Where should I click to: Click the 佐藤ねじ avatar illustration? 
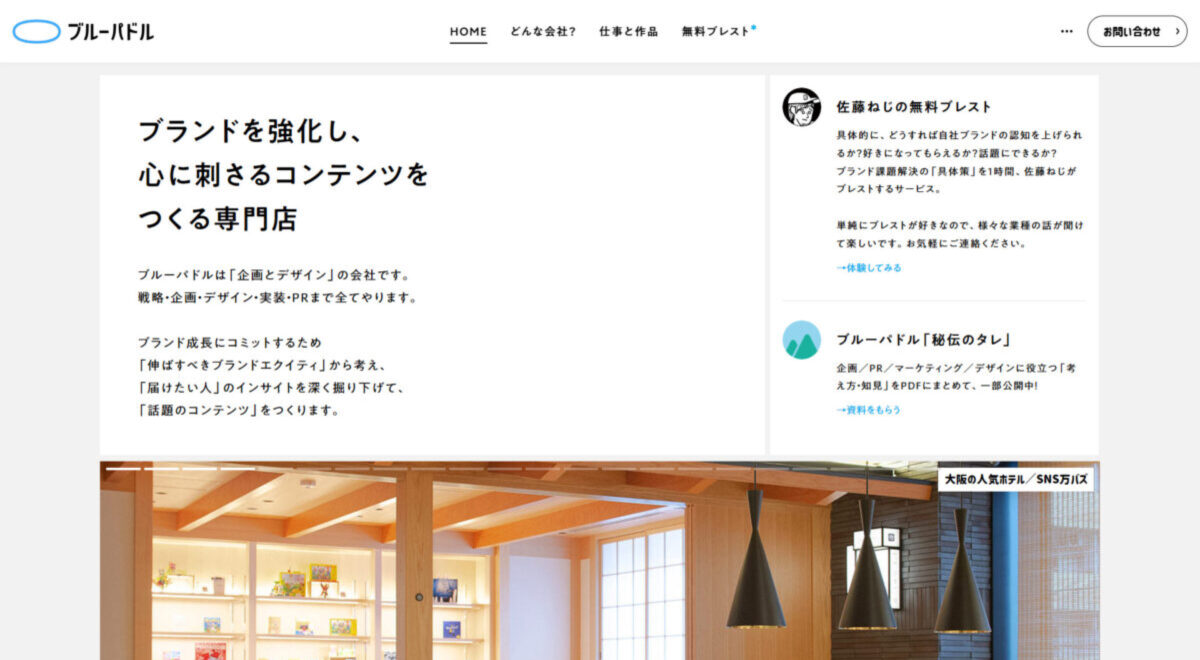tap(801, 107)
